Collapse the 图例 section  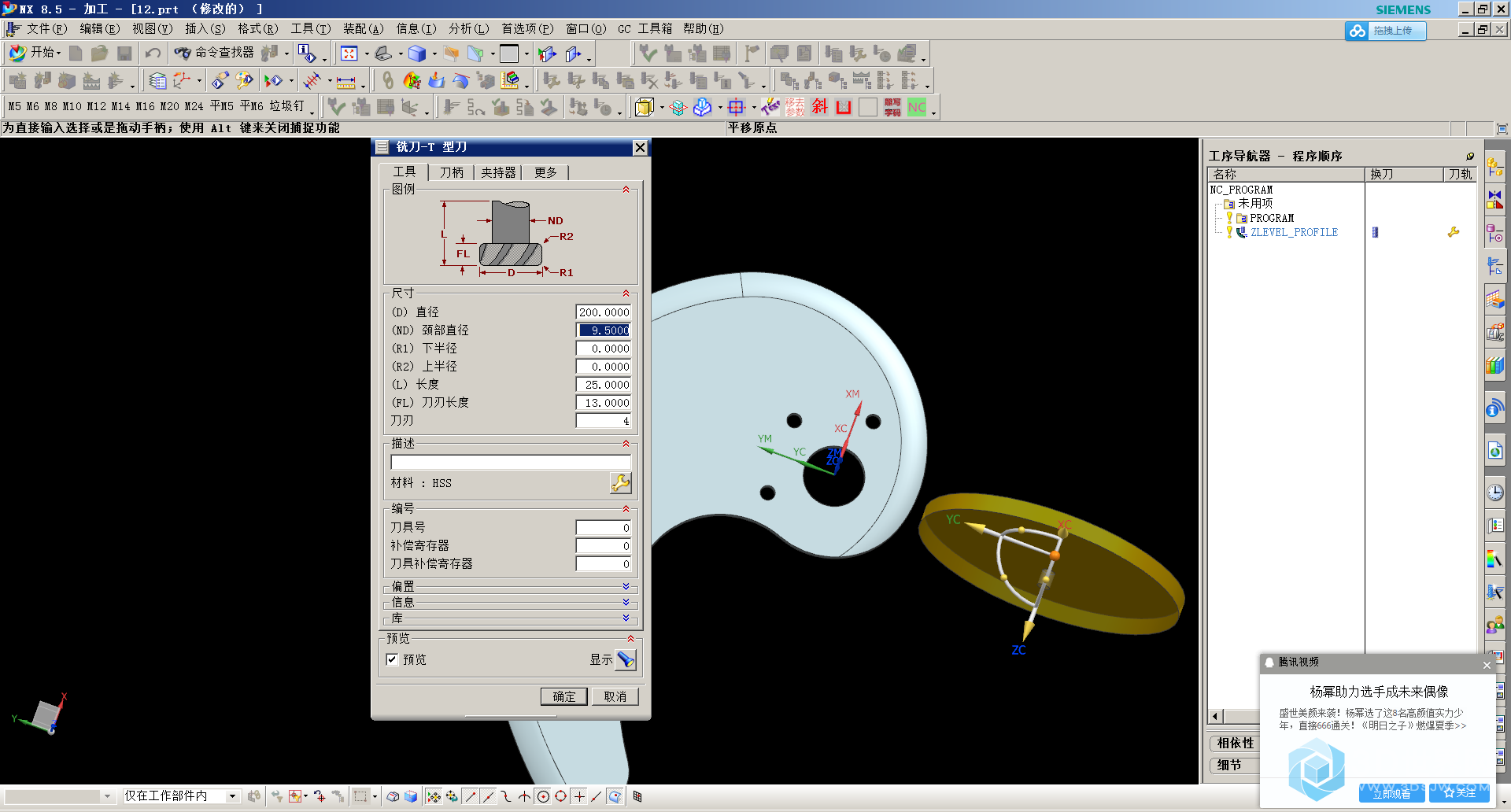[626, 190]
